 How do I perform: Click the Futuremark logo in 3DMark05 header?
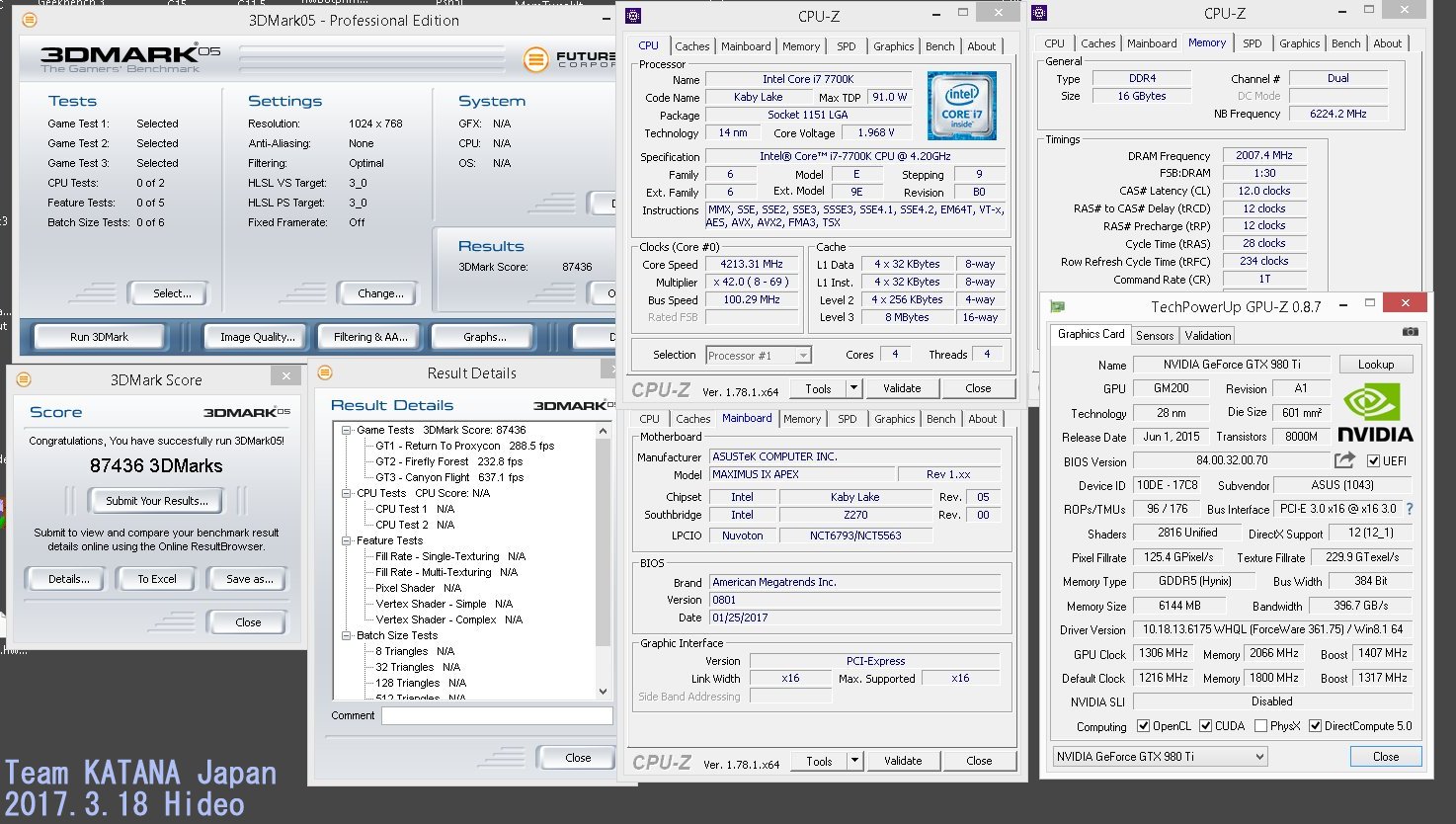568,59
